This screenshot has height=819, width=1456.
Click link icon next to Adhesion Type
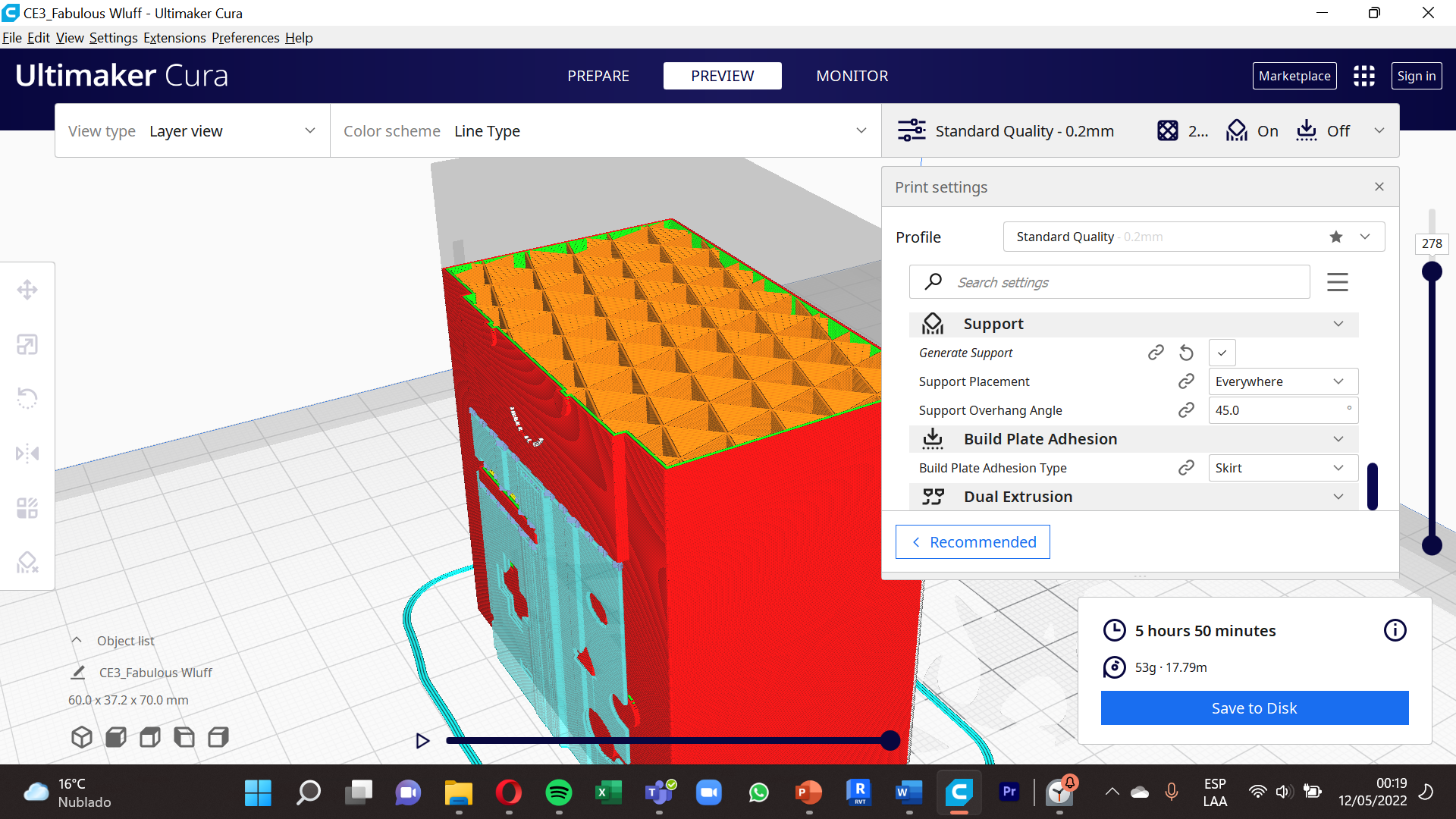(1187, 468)
